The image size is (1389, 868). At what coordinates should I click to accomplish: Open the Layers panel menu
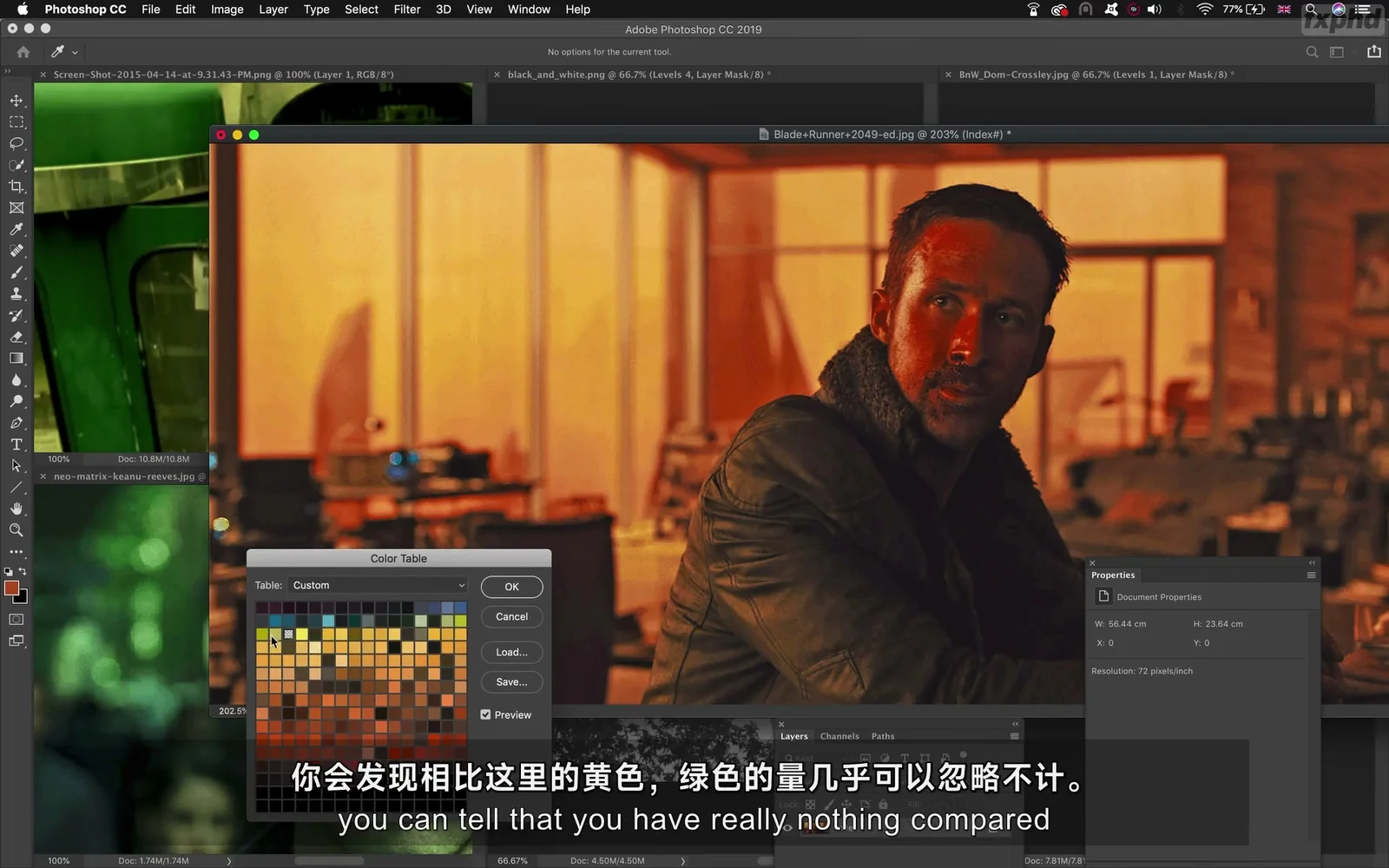(x=1014, y=736)
